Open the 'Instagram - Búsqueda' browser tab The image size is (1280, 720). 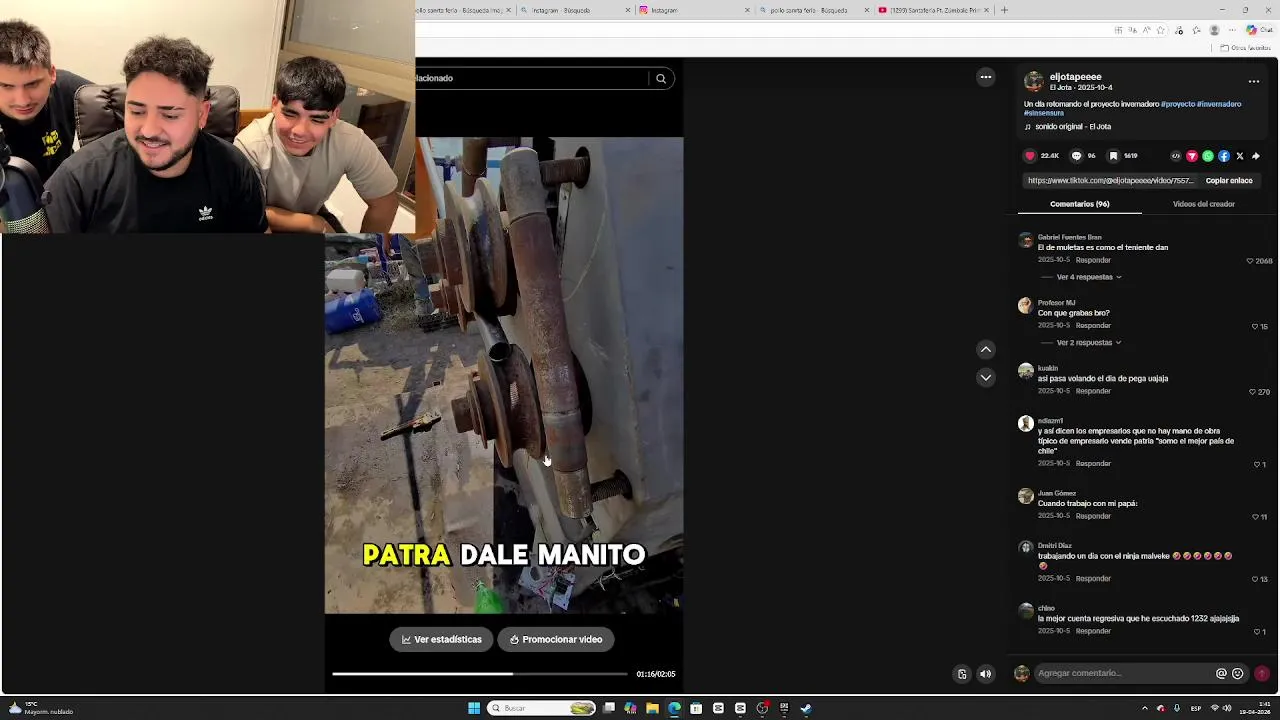(x=575, y=10)
